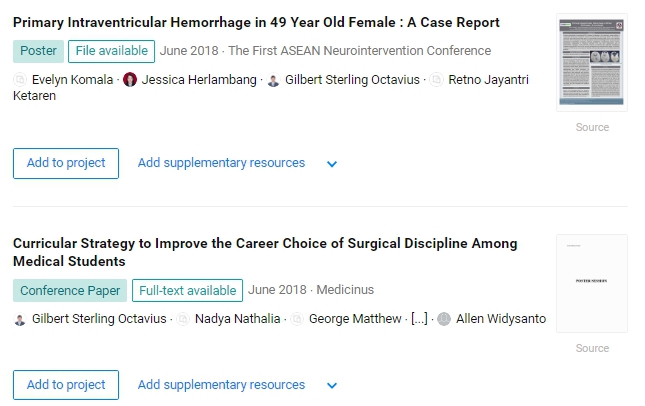Image resolution: width=645 pixels, height=406 pixels.
Task: Open the conference paper preview thumbnail
Action: tap(592, 283)
